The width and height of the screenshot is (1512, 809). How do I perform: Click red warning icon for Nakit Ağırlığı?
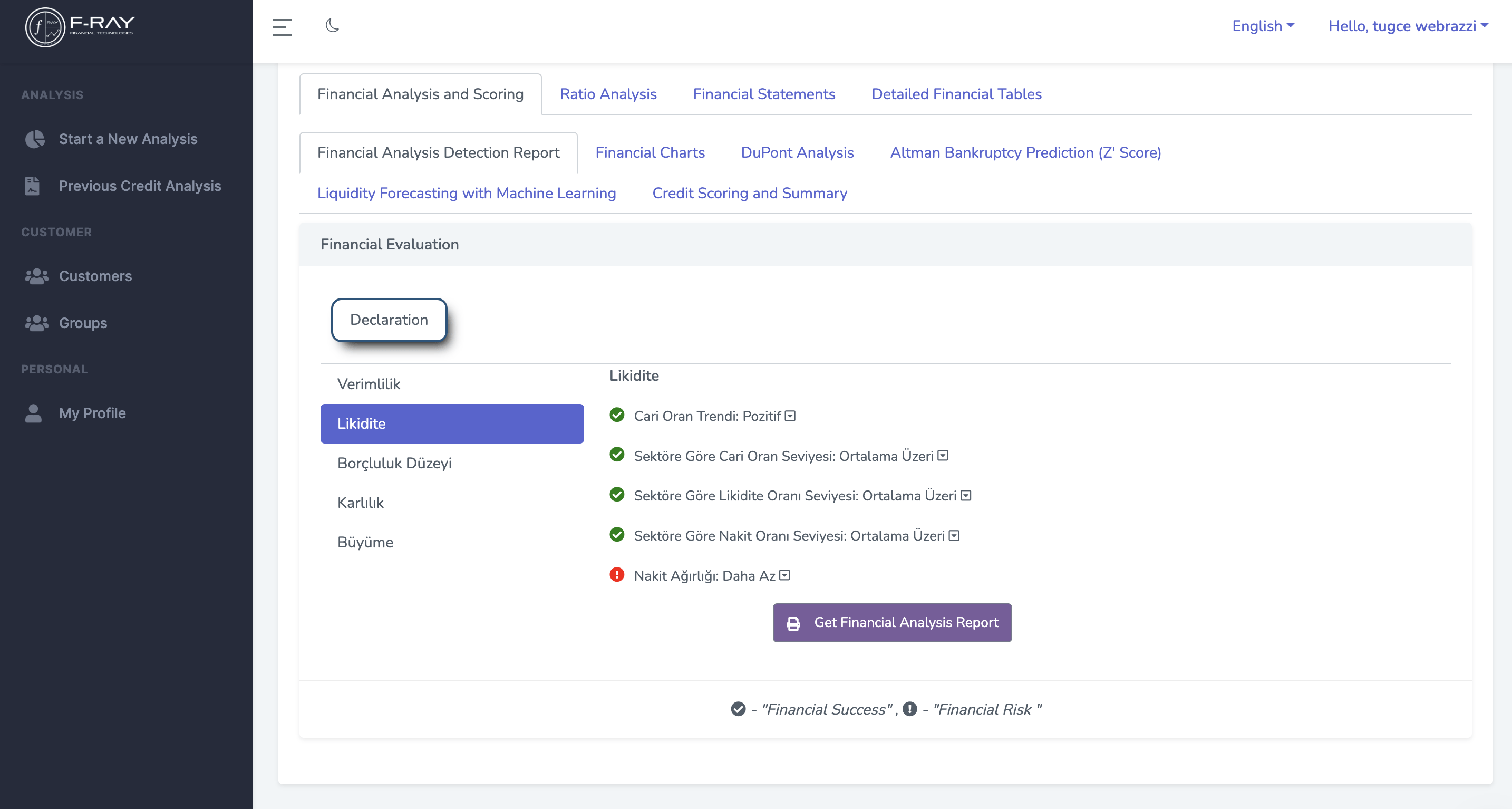pyautogui.click(x=617, y=575)
